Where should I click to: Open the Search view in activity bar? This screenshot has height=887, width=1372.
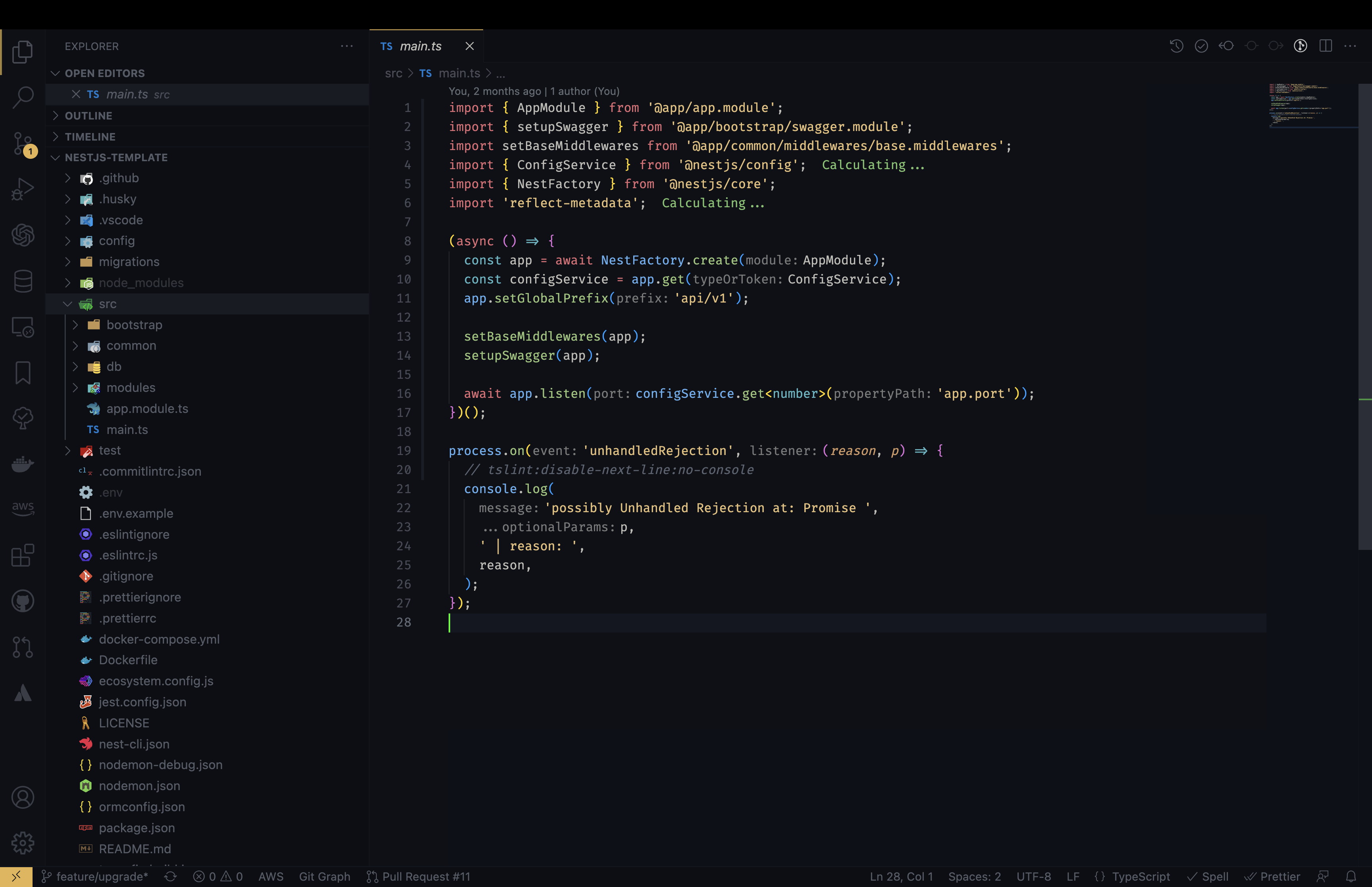[23, 97]
